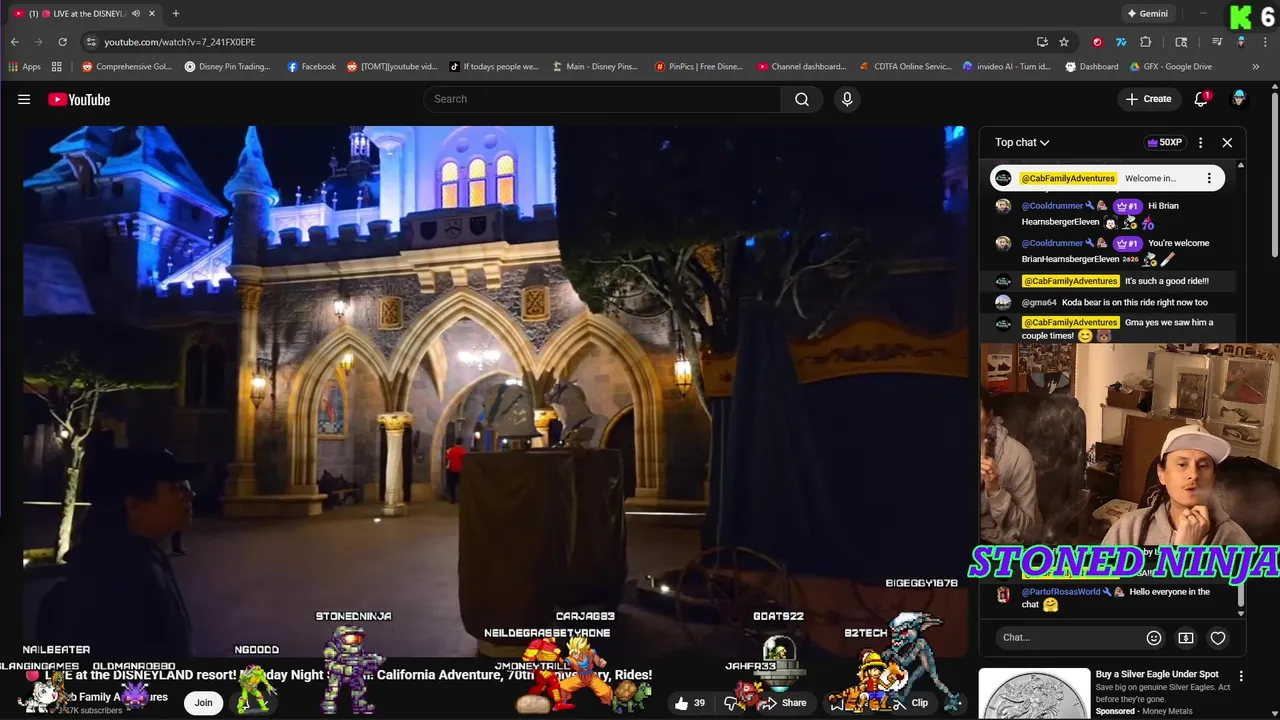Open the PinPics bookmark

point(699,67)
